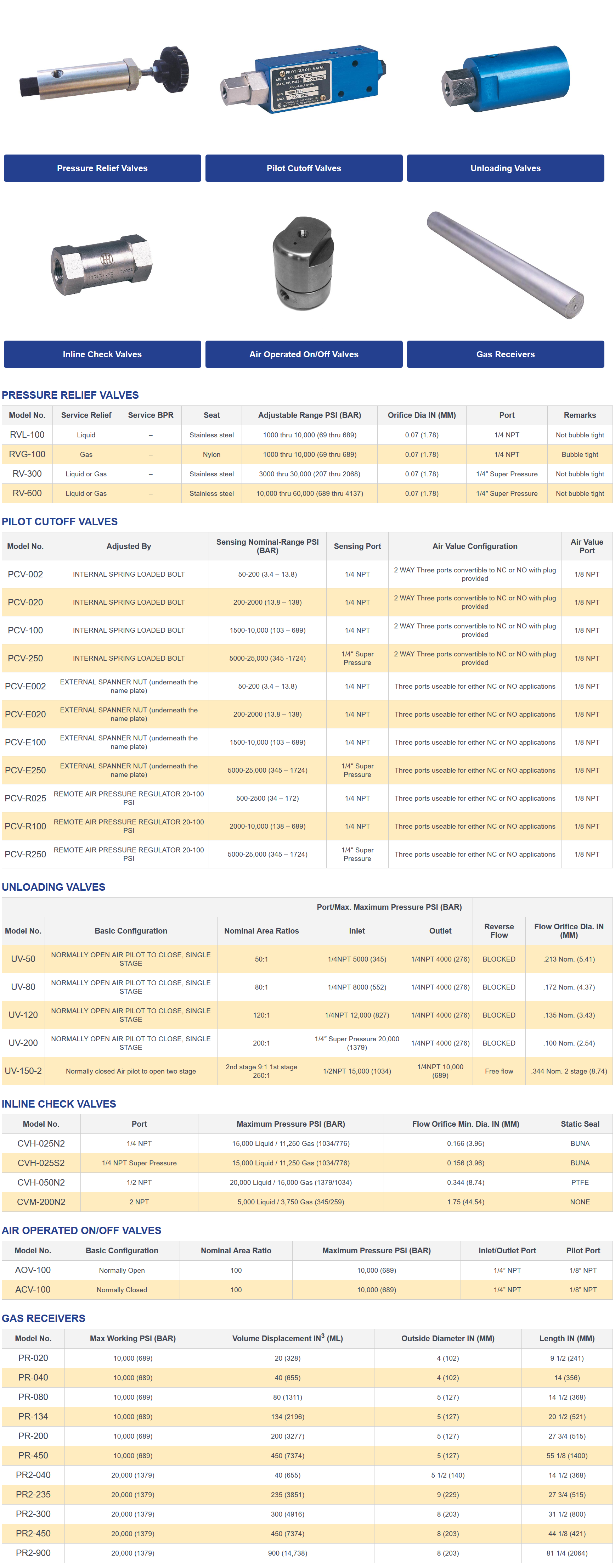Image resolution: width=615 pixels, height=1568 pixels.
Task: Click the ACV-100 model number
Action: pyautogui.click(x=33, y=1289)
